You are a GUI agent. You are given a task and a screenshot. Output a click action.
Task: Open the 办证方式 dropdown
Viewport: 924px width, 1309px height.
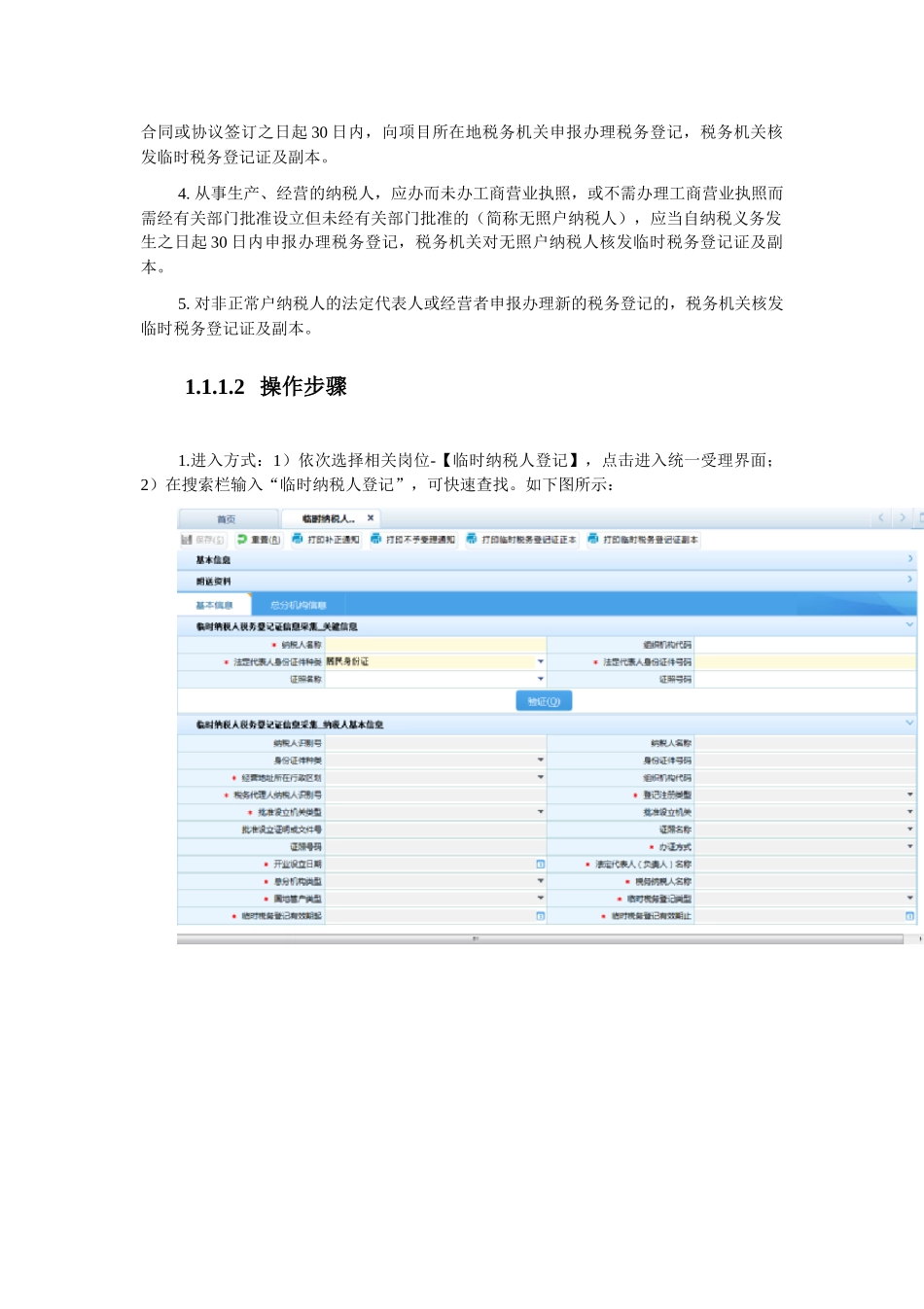click(910, 847)
